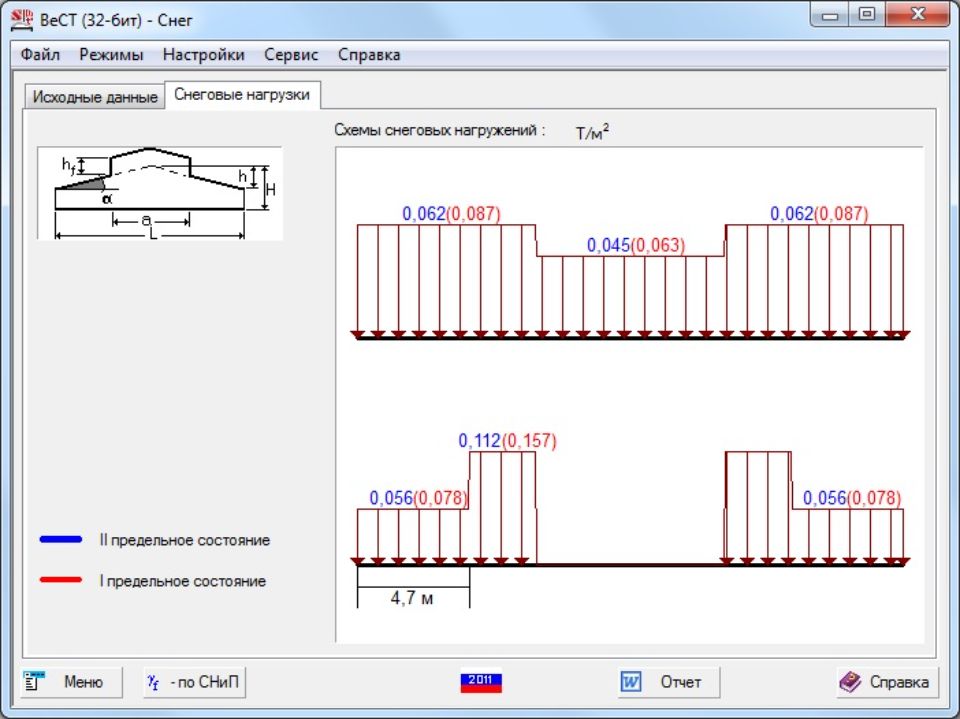Open the Настройки menu
The width and height of the screenshot is (960, 719).
(203, 55)
